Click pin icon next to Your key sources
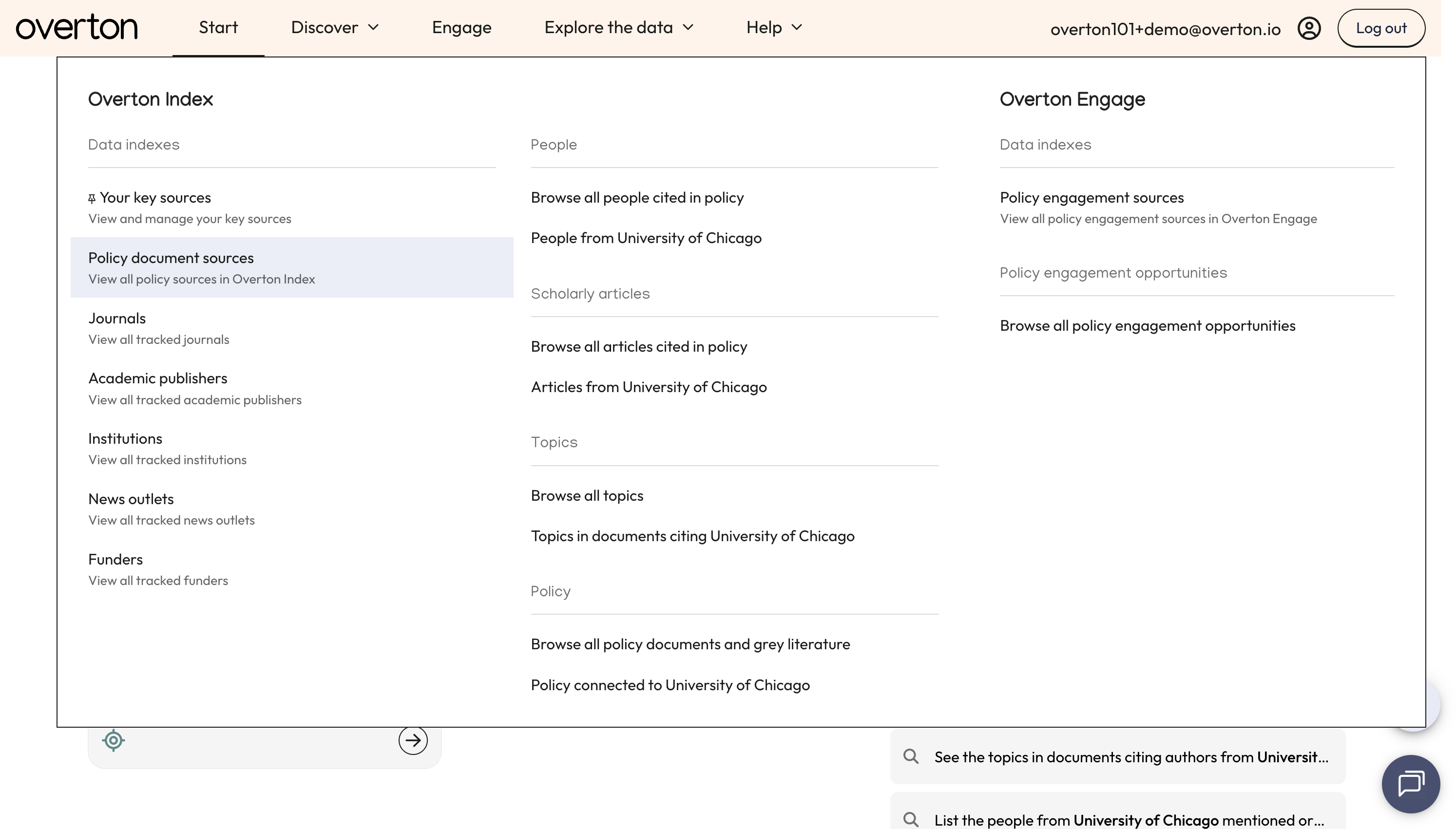 pos(92,199)
